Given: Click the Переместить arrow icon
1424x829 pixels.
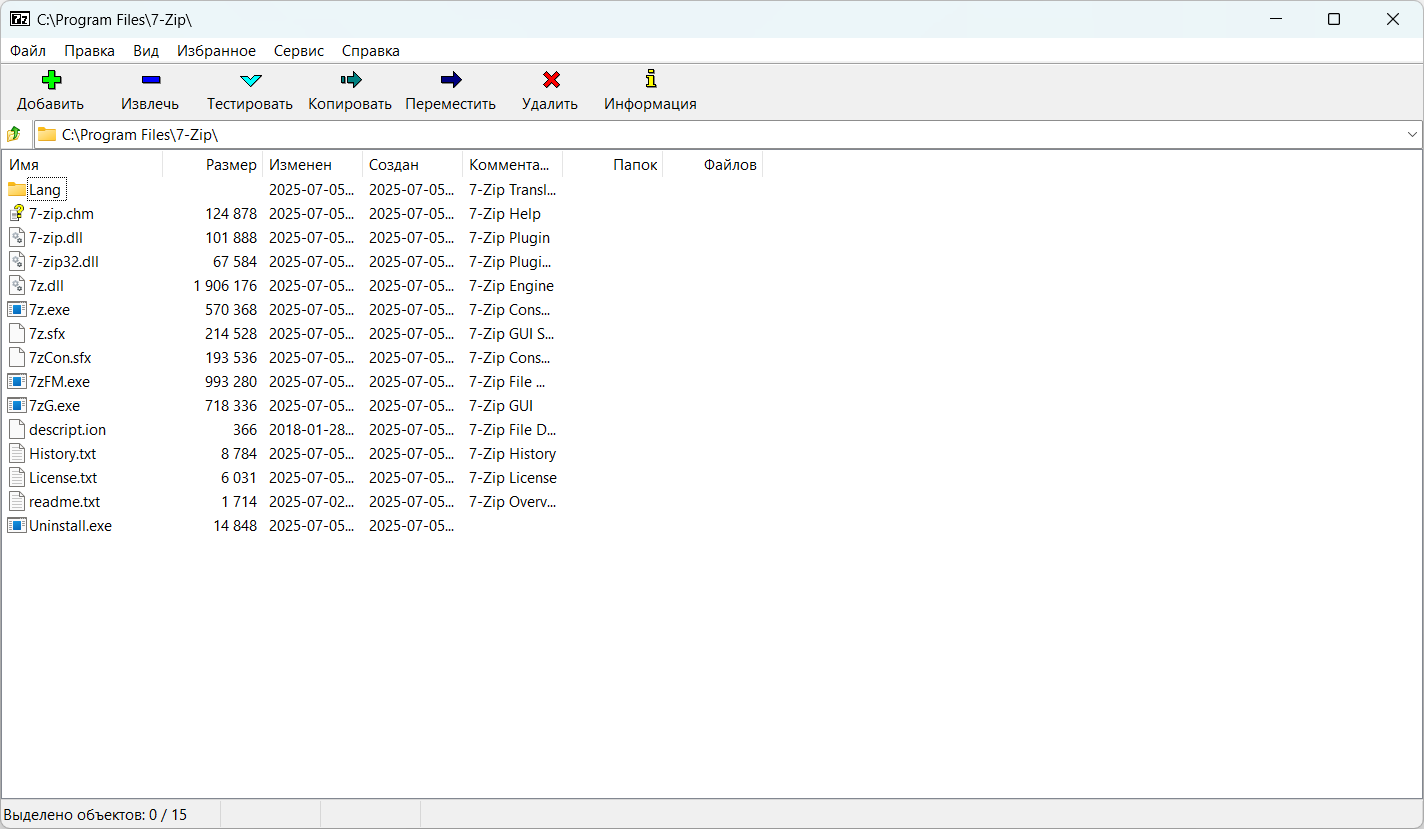Looking at the screenshot, I should 450,80.
